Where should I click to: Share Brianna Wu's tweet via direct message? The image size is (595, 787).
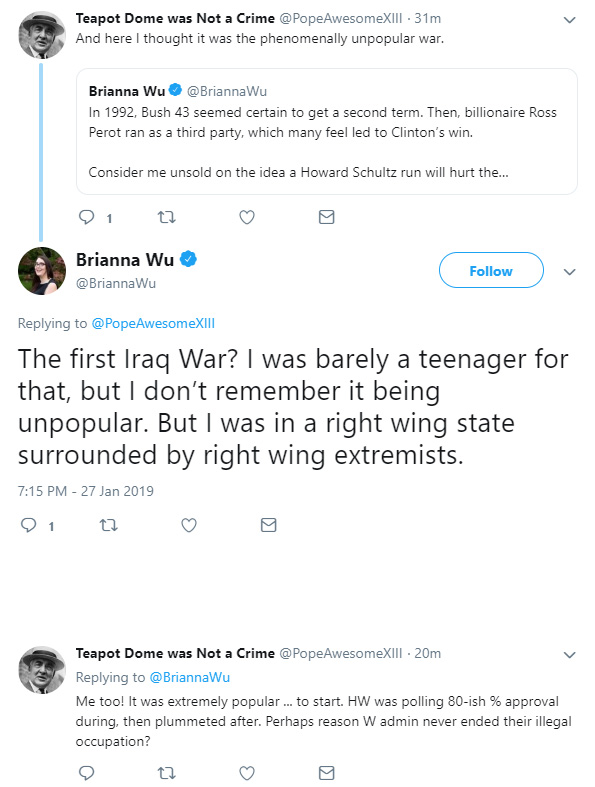click(269, 526)
